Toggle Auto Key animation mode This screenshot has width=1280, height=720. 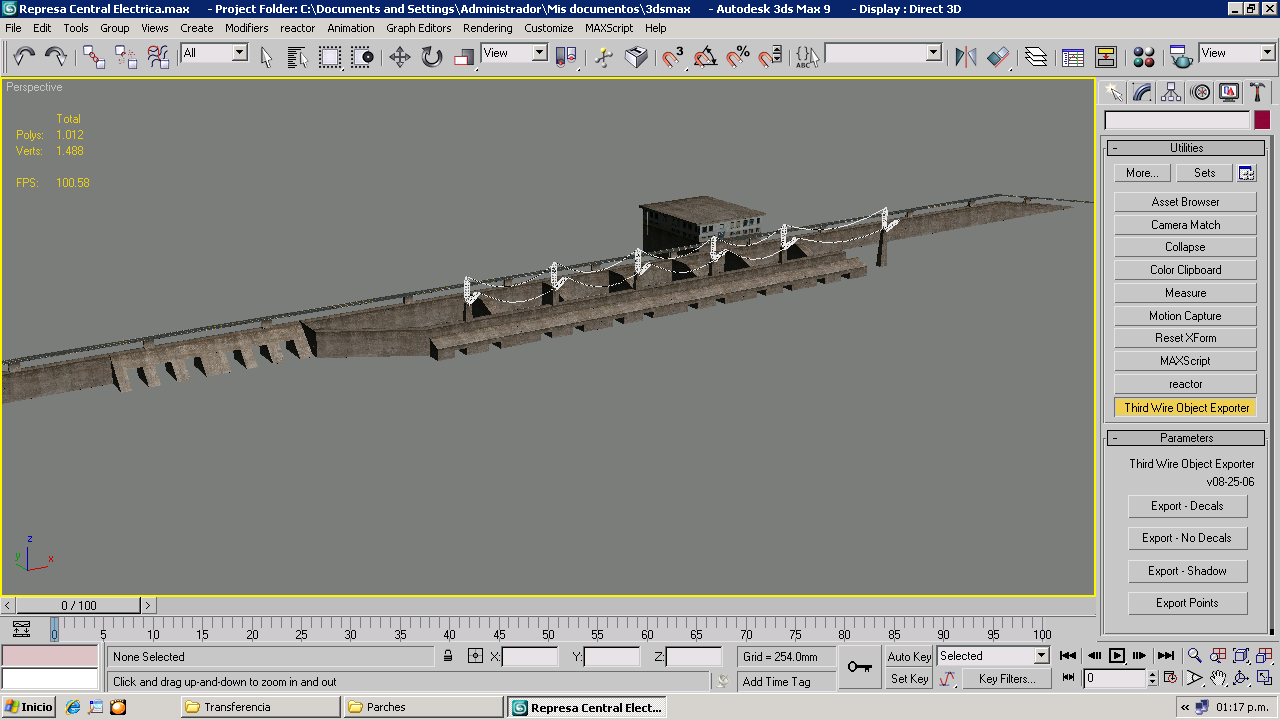[909, 656]
